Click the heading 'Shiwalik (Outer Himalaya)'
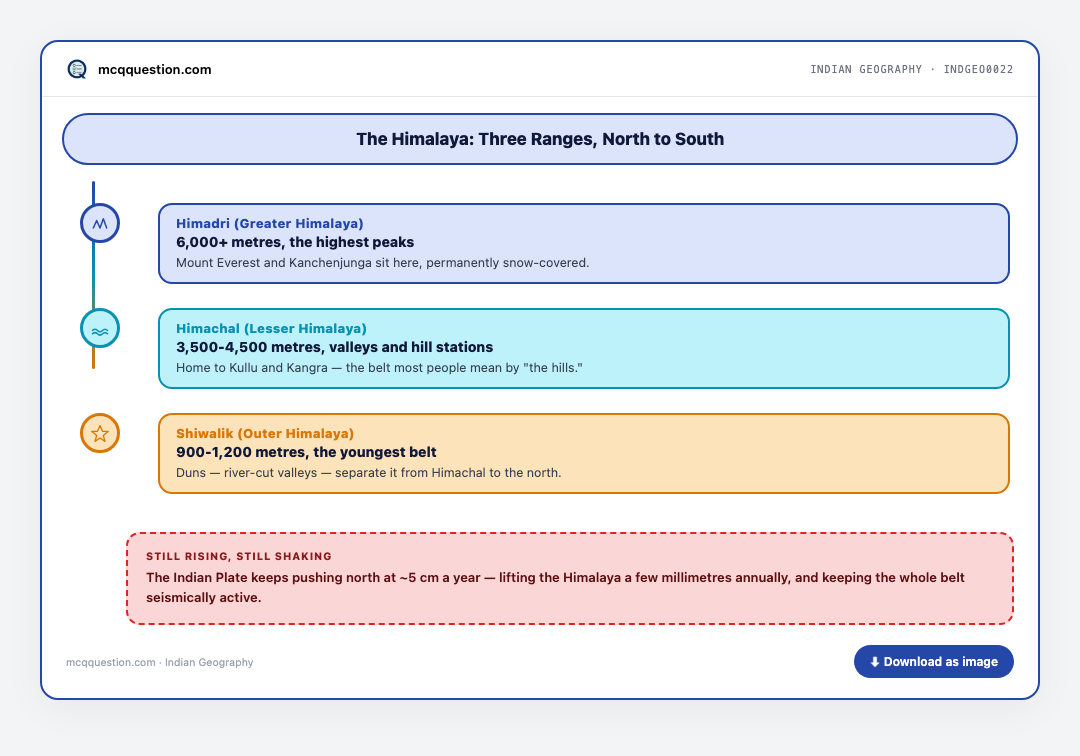This screenshot has width=1080, height=756. (x=264, y=433)
